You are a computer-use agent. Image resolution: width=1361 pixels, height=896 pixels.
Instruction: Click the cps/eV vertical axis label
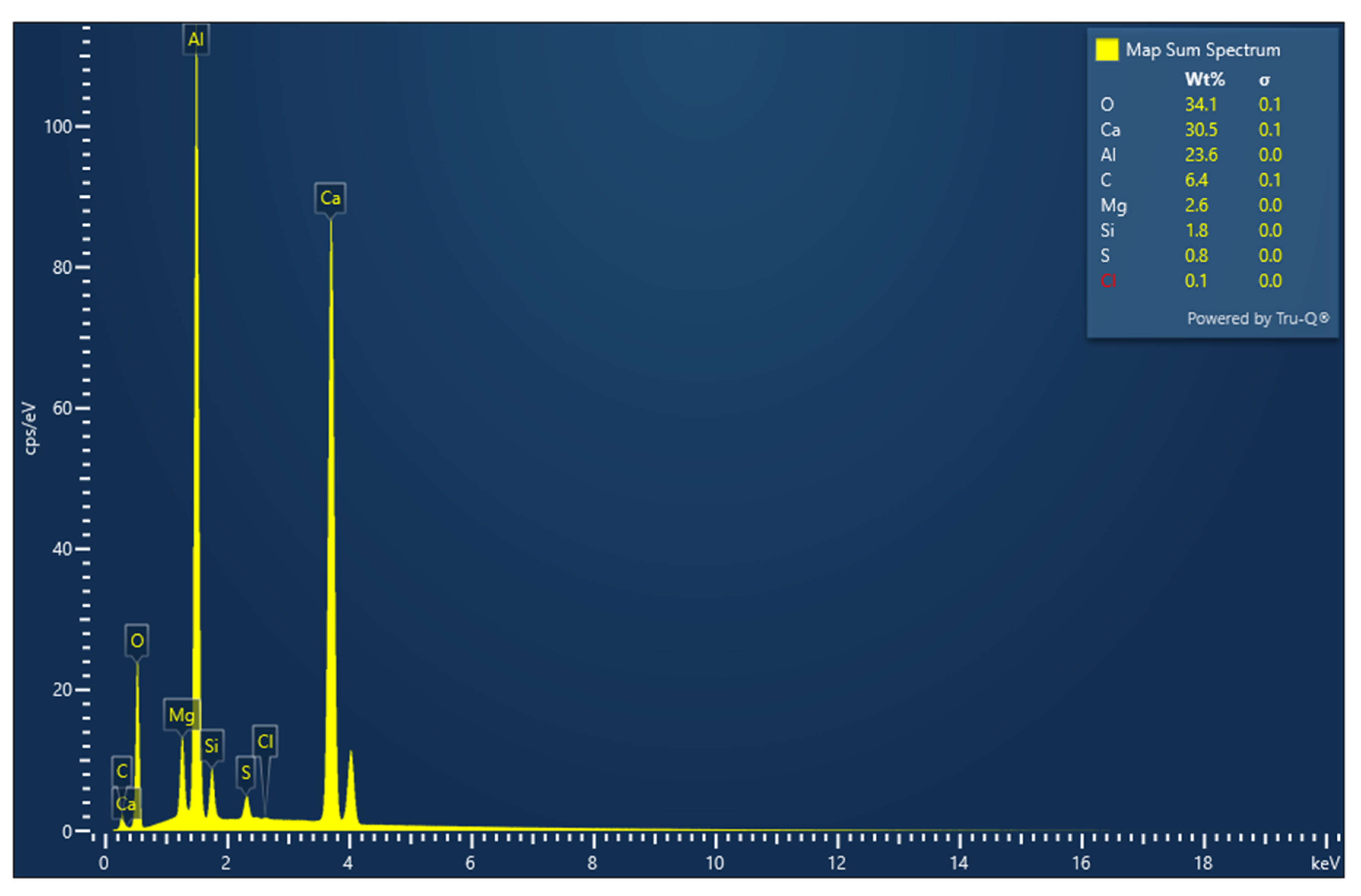pos(30,429)
